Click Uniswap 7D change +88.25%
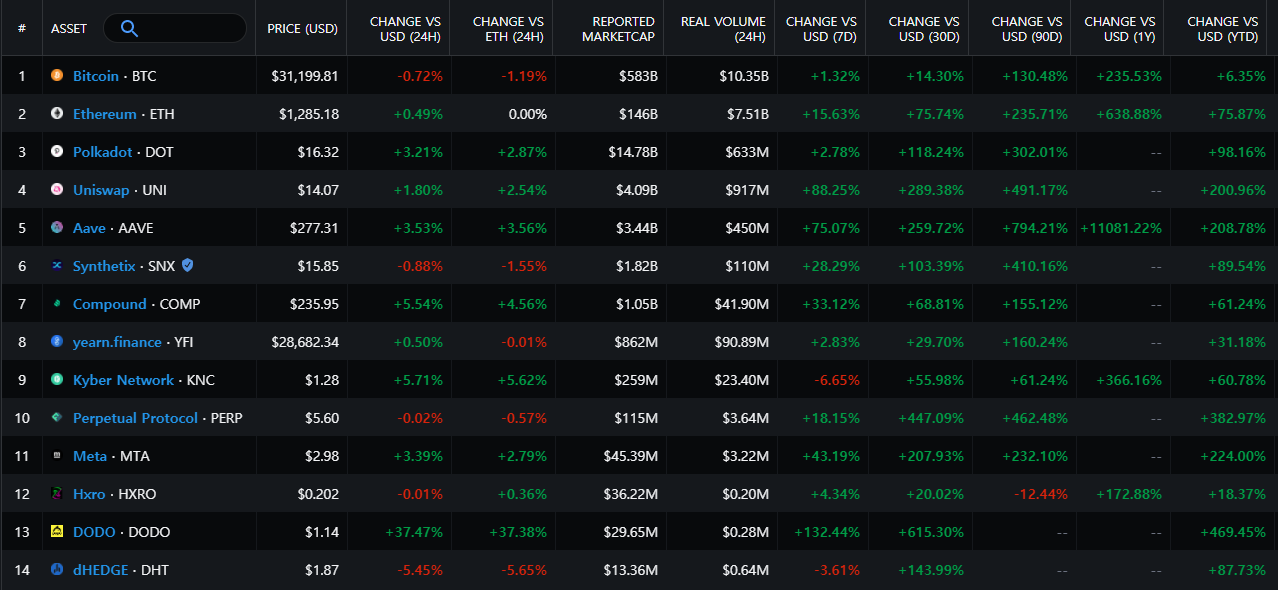This screenshot has width=1278, height=590. coord(831,190)
